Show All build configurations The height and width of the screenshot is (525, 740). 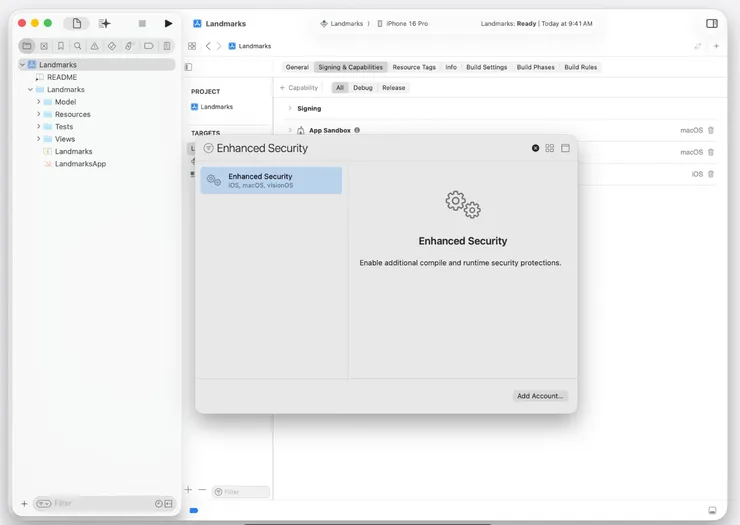340,88
